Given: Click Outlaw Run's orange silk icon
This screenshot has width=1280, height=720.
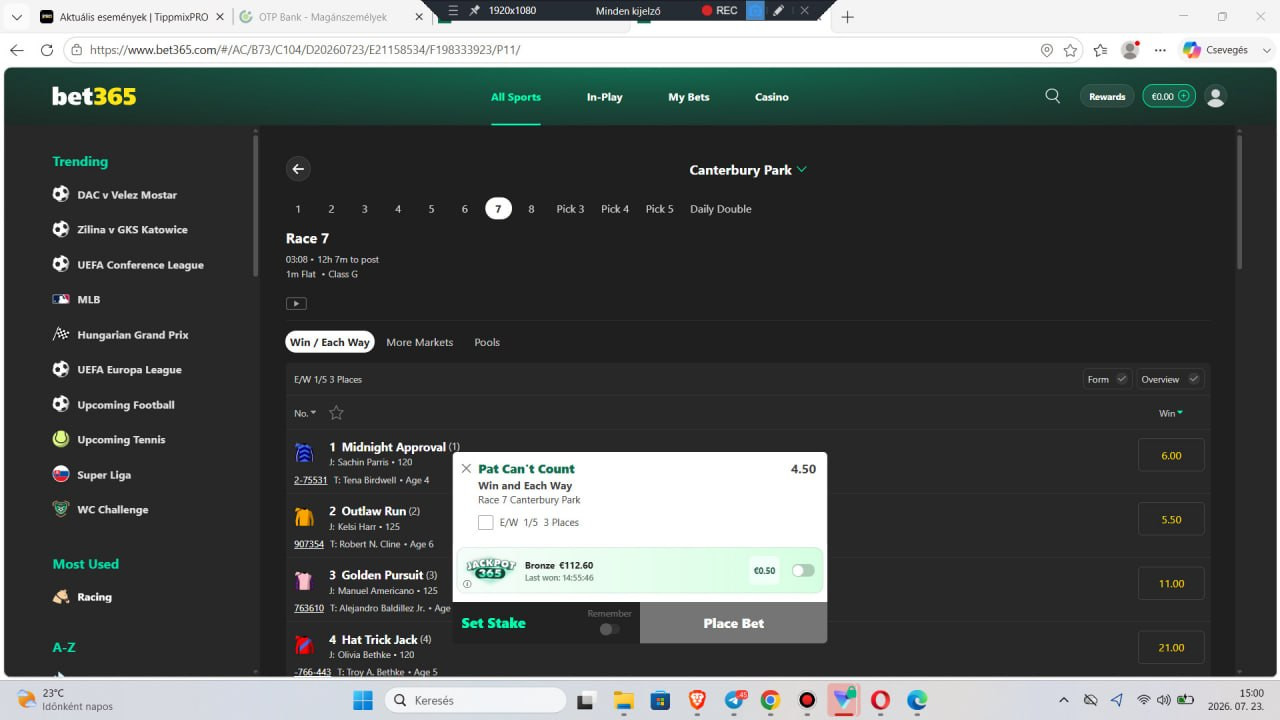Looking at the screenshot, I should click(304, 517).
